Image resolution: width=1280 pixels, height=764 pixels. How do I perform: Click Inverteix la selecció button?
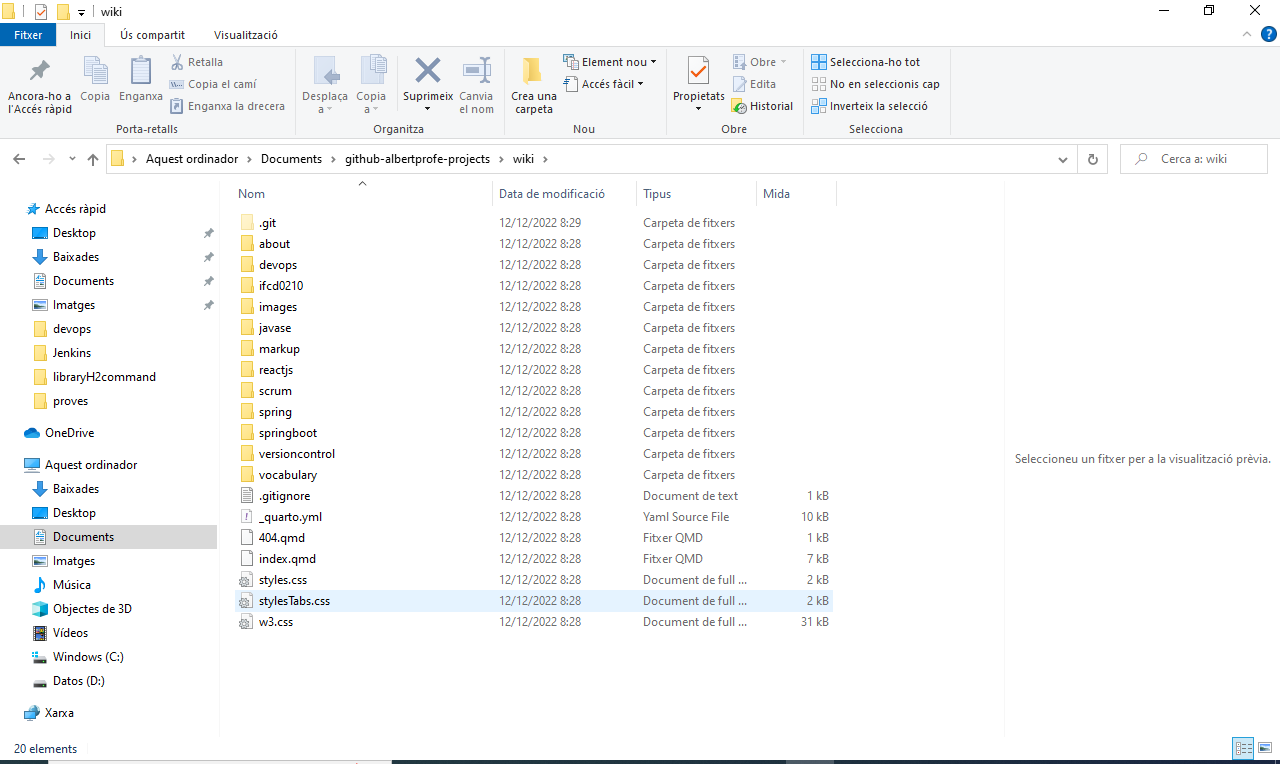click(x=869, y=106)
